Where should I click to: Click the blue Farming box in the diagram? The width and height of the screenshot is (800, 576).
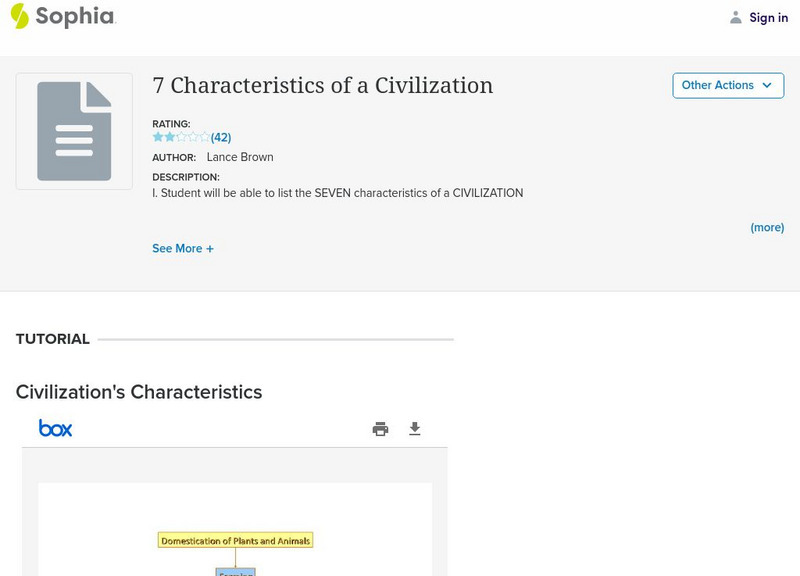click(x=236, y=572)
